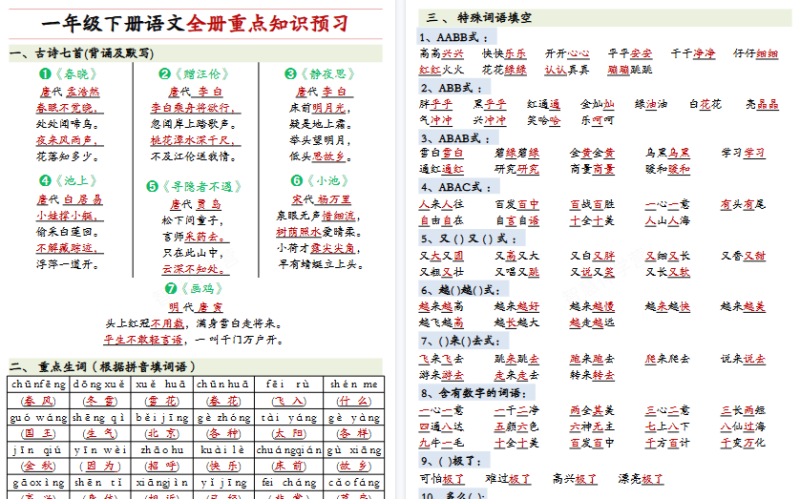The height and width of the screenshot is (499, 800).
Task: Click the word 胖乎乎
Action: tap(436, 104)
